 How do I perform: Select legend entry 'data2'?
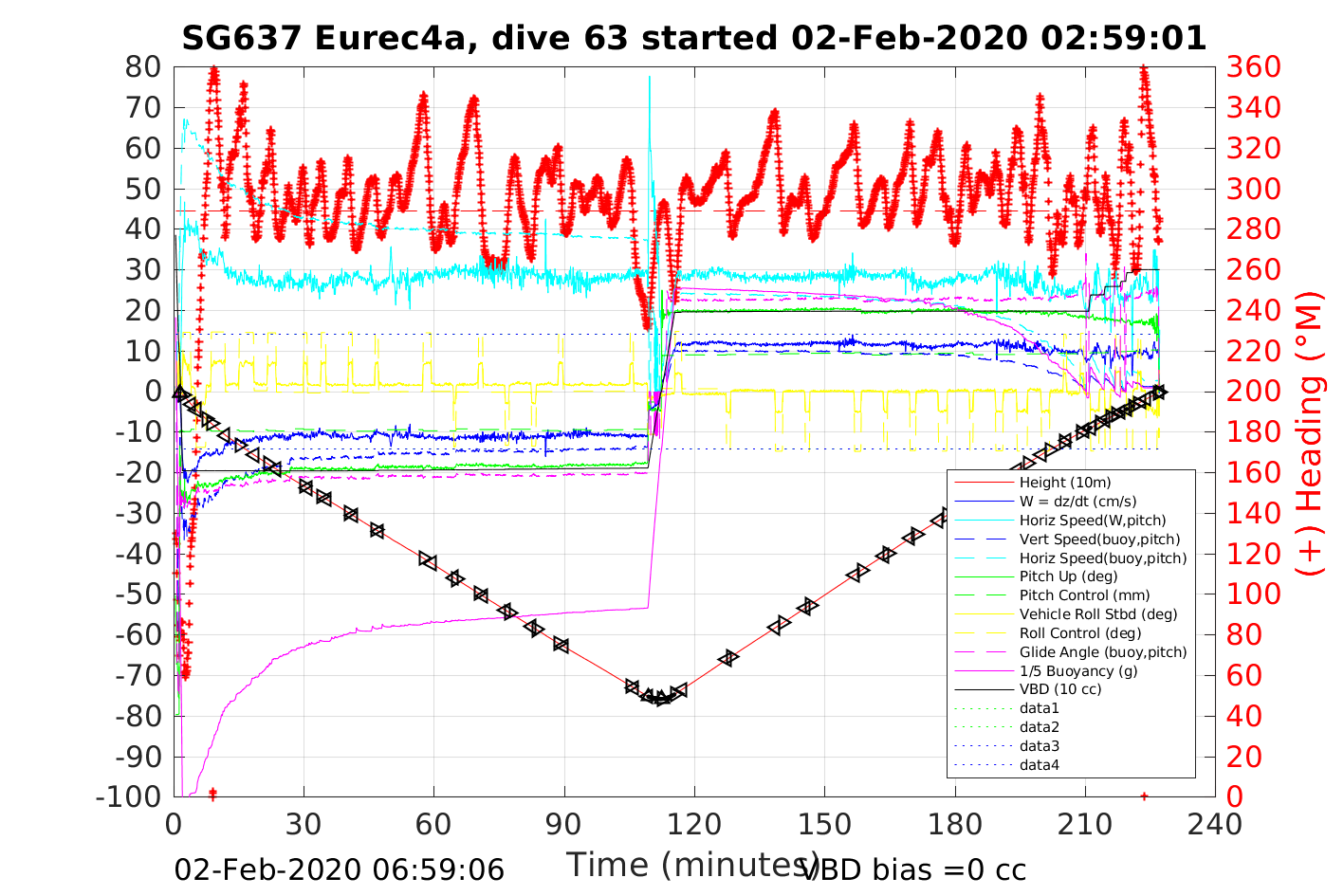coord(1040,727)
